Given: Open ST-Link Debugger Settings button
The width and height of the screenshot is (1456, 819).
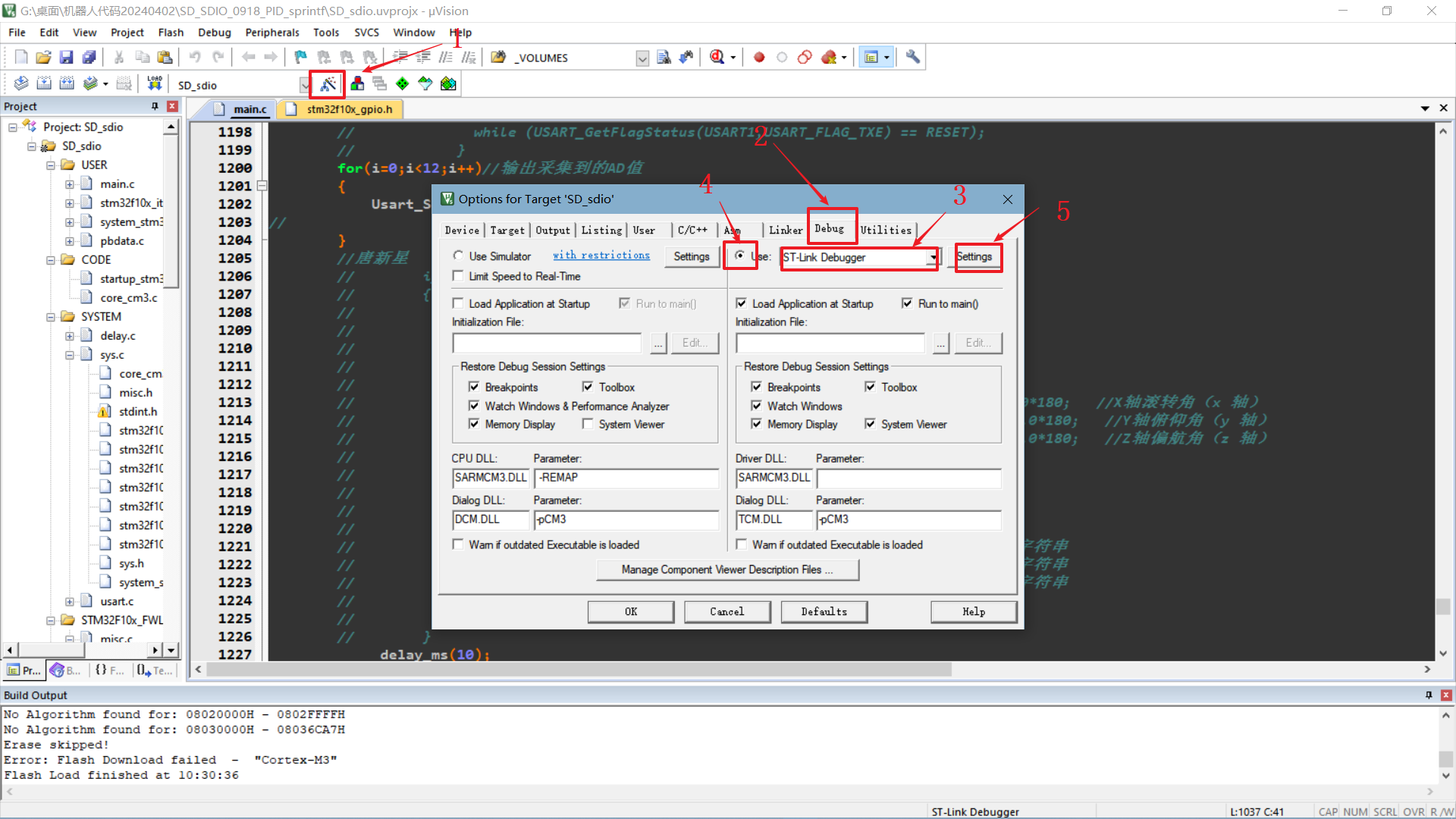Looking at the screenshot, I should point(974,256).
